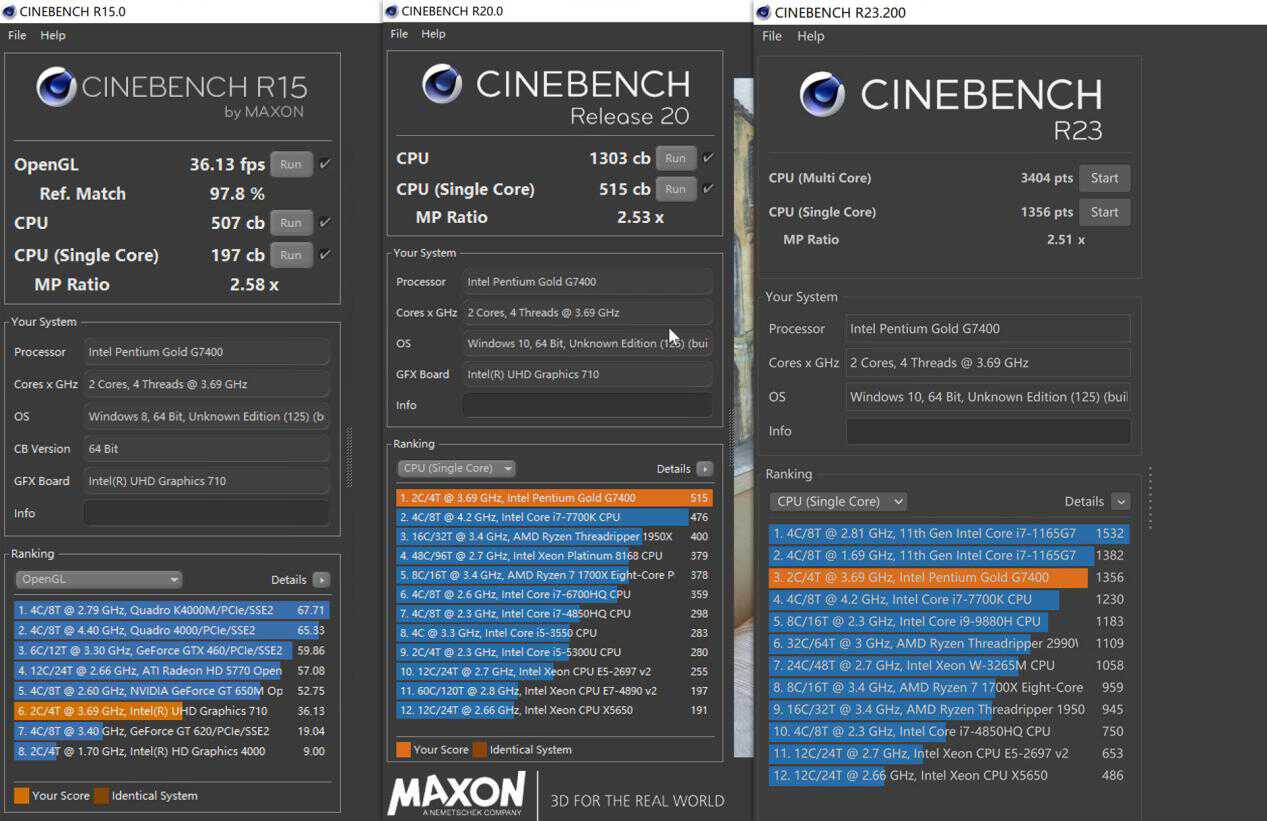Expand the R23 CPU (Single Core) ranking dropdown
The height and width of the screenshot is (821, 1267).
(x=838, y=502)
